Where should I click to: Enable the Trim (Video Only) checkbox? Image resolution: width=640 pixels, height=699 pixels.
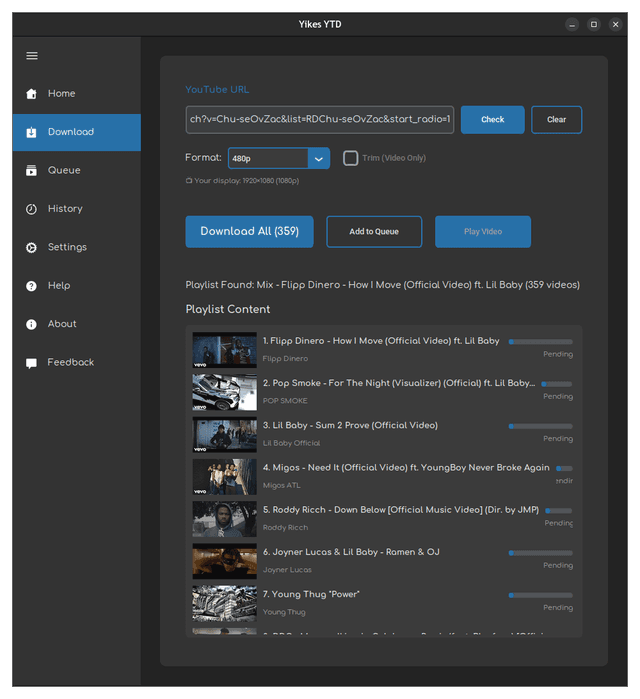pyautogui.click(x=350, y=158)
